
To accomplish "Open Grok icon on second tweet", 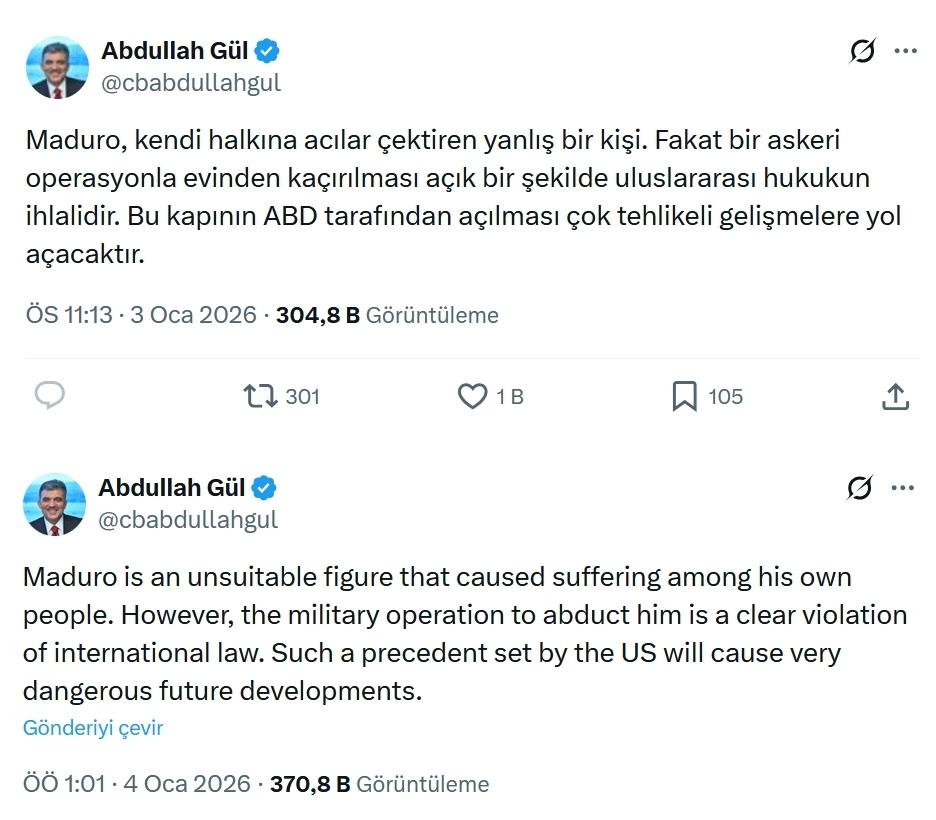I will coord(858,488).
